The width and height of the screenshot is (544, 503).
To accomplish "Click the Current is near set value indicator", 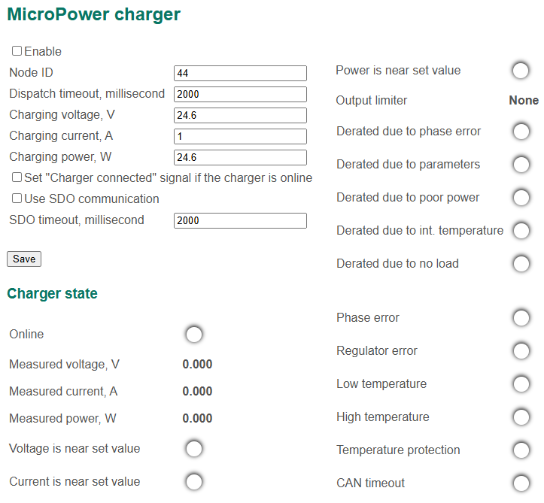I will point(194,481).
